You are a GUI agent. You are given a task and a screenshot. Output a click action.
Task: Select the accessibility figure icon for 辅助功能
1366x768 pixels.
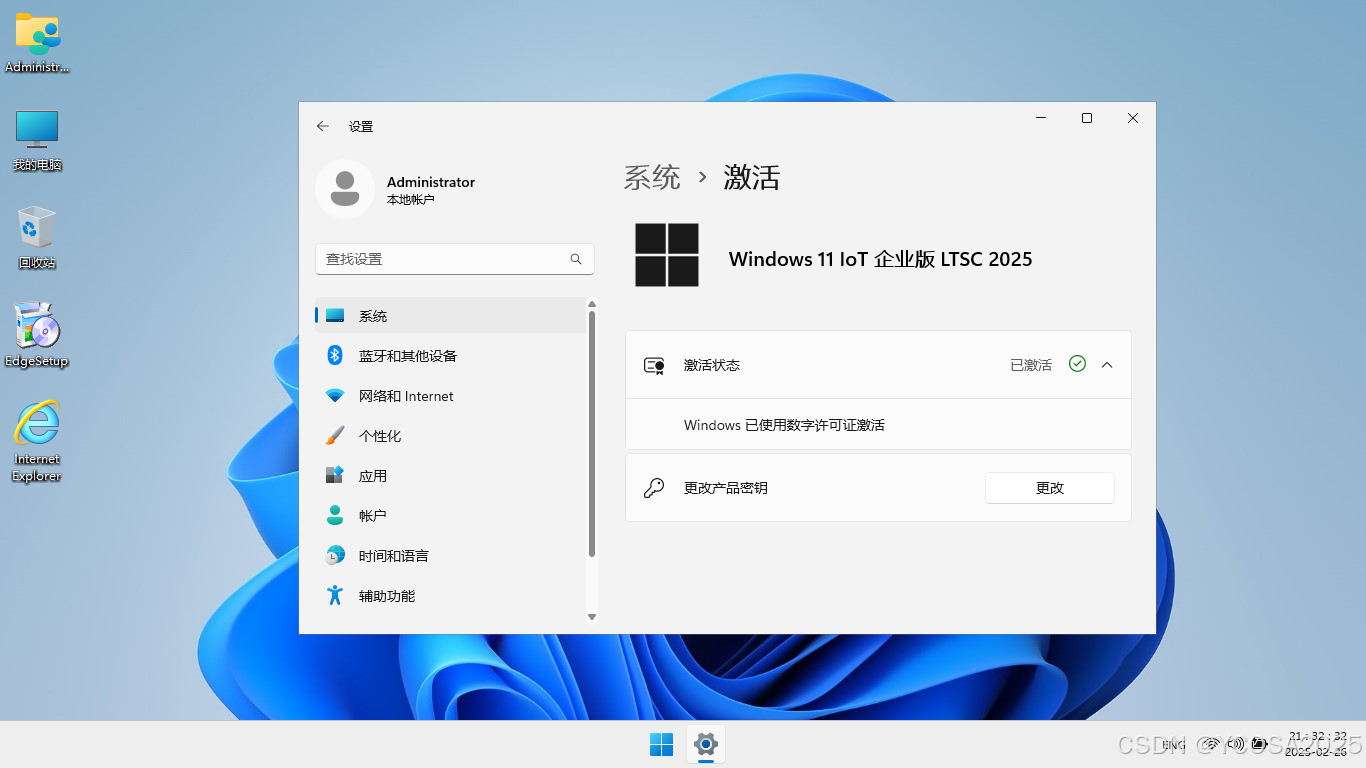pos(335,595)
